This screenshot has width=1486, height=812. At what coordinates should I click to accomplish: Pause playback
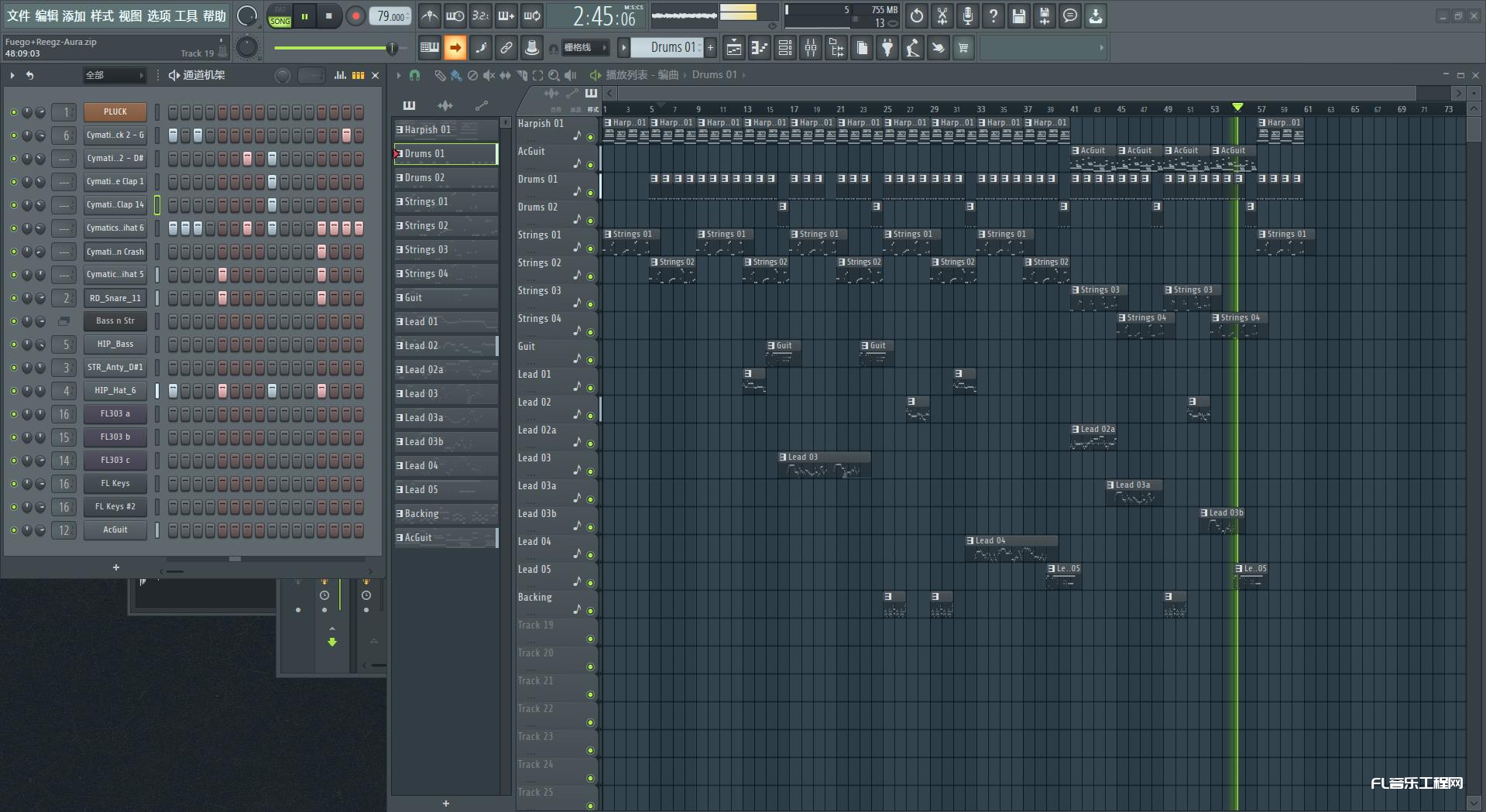point(304,16)
